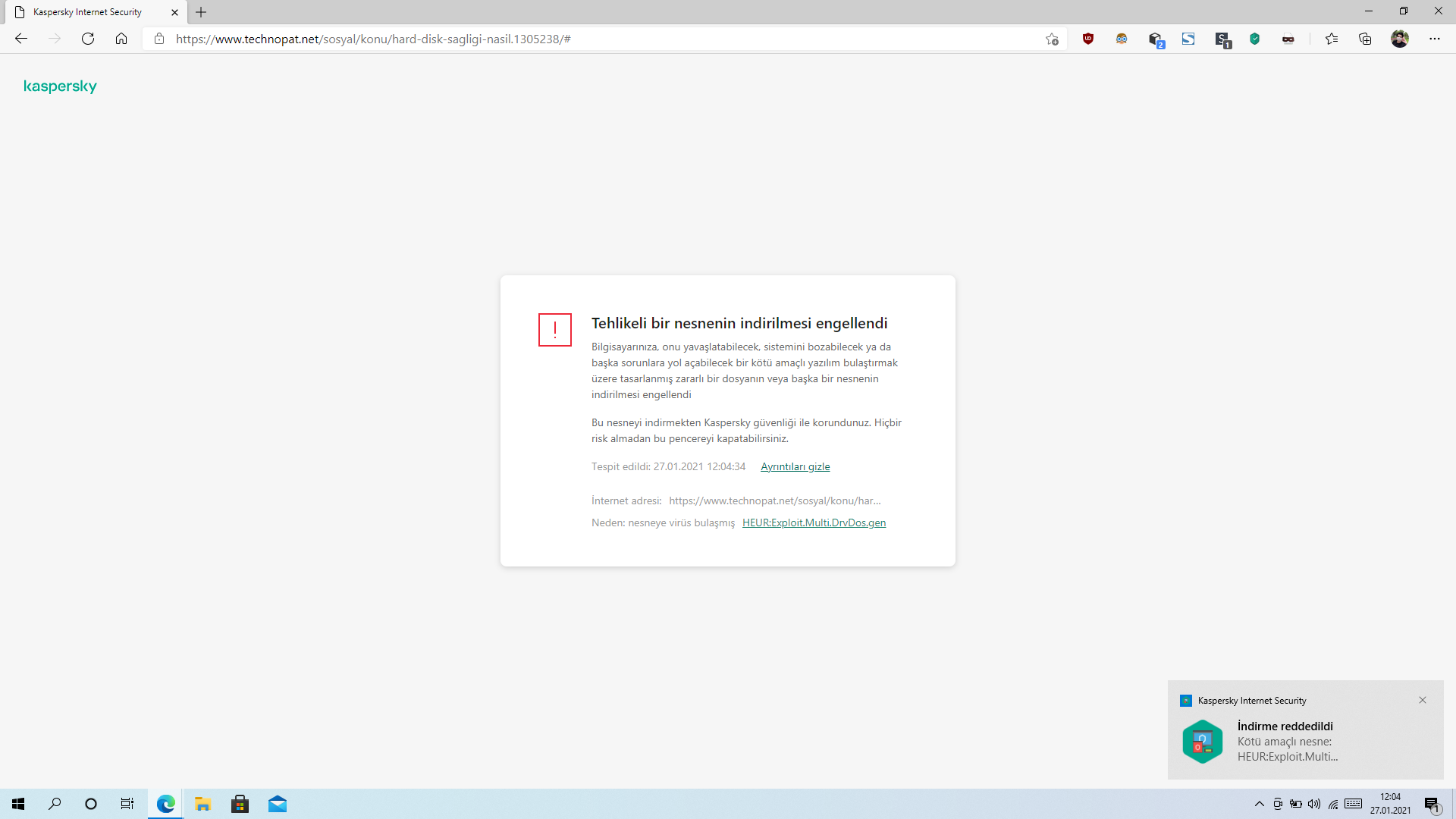Open the volume control in system tray
The height and width of the screenshot is (819, 1456).
coord(1314,804)
